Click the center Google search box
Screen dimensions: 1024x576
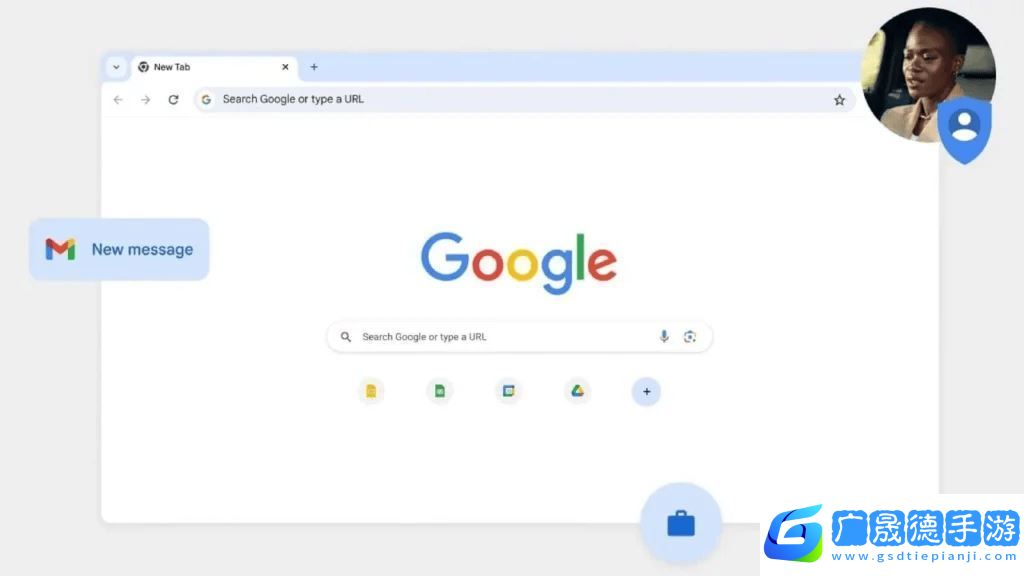pos(519,337)
